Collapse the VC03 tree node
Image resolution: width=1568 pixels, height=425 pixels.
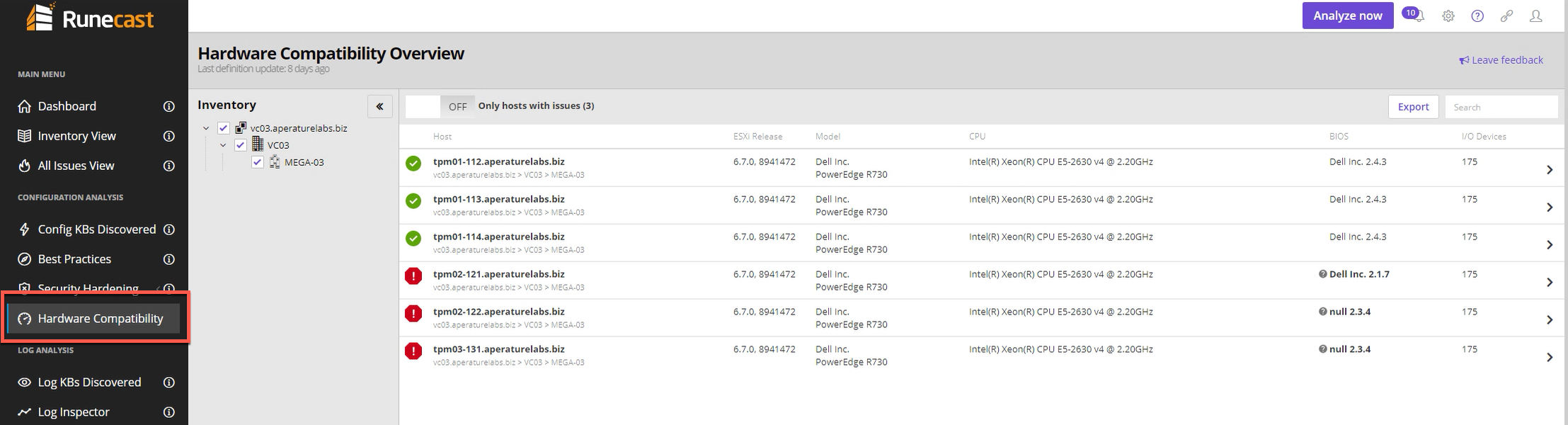click(223, 145)
